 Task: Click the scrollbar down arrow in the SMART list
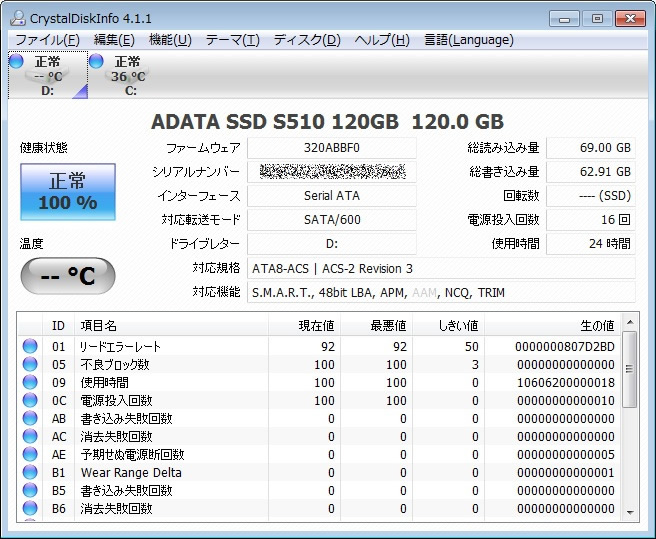pos(630,513)
